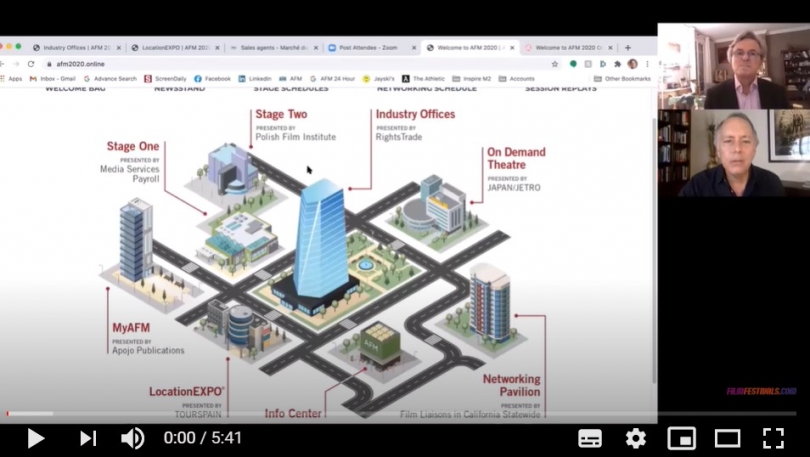810x457 pixels.
Task: Select the last Welcome to AFM 2020 tab
Action: coord(568,48)
